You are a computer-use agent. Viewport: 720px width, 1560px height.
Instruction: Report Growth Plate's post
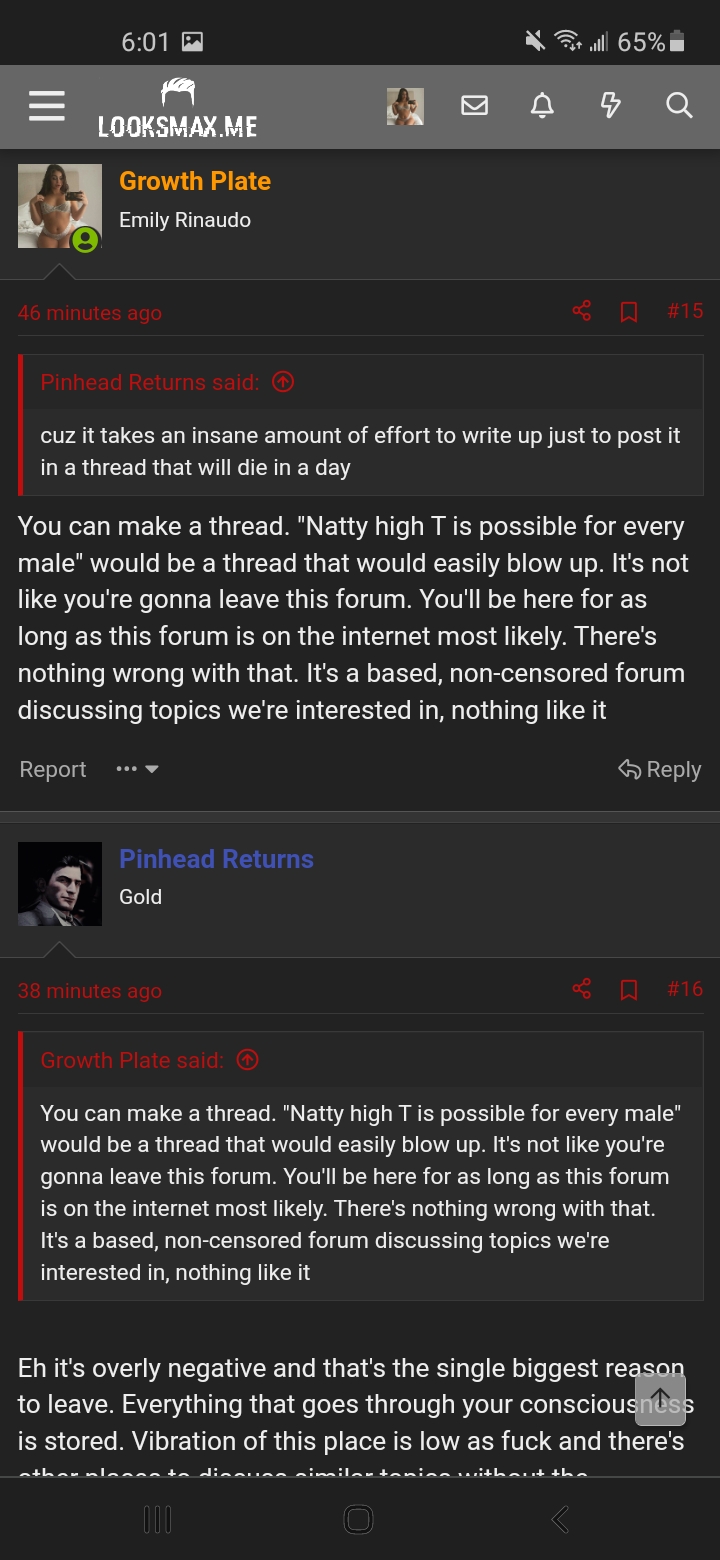53,769
